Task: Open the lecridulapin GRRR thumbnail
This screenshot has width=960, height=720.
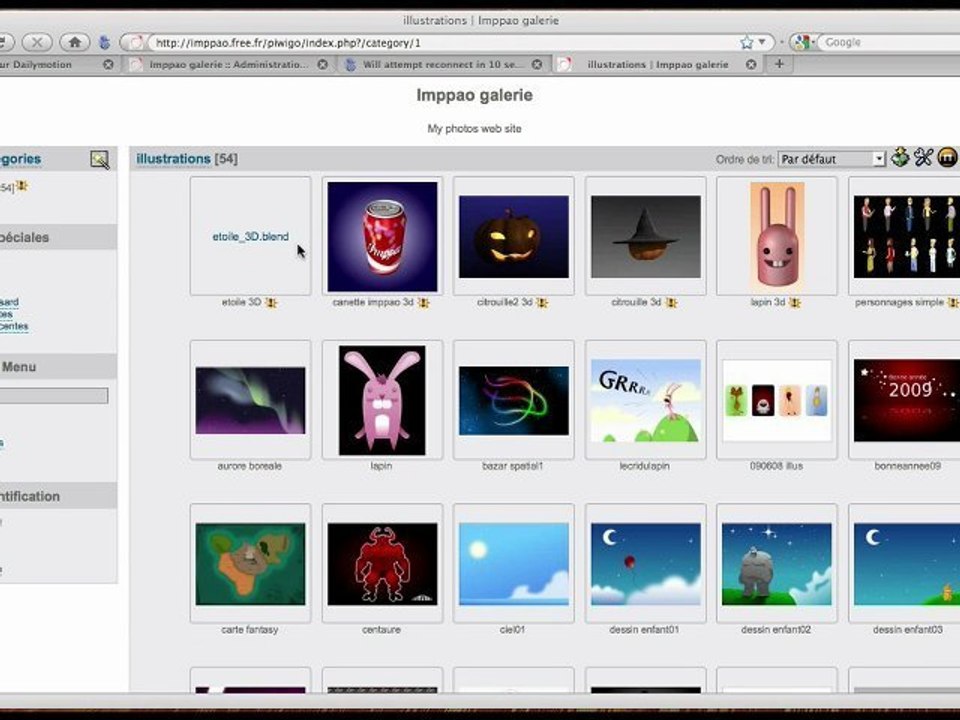Action: pos(646,400)
